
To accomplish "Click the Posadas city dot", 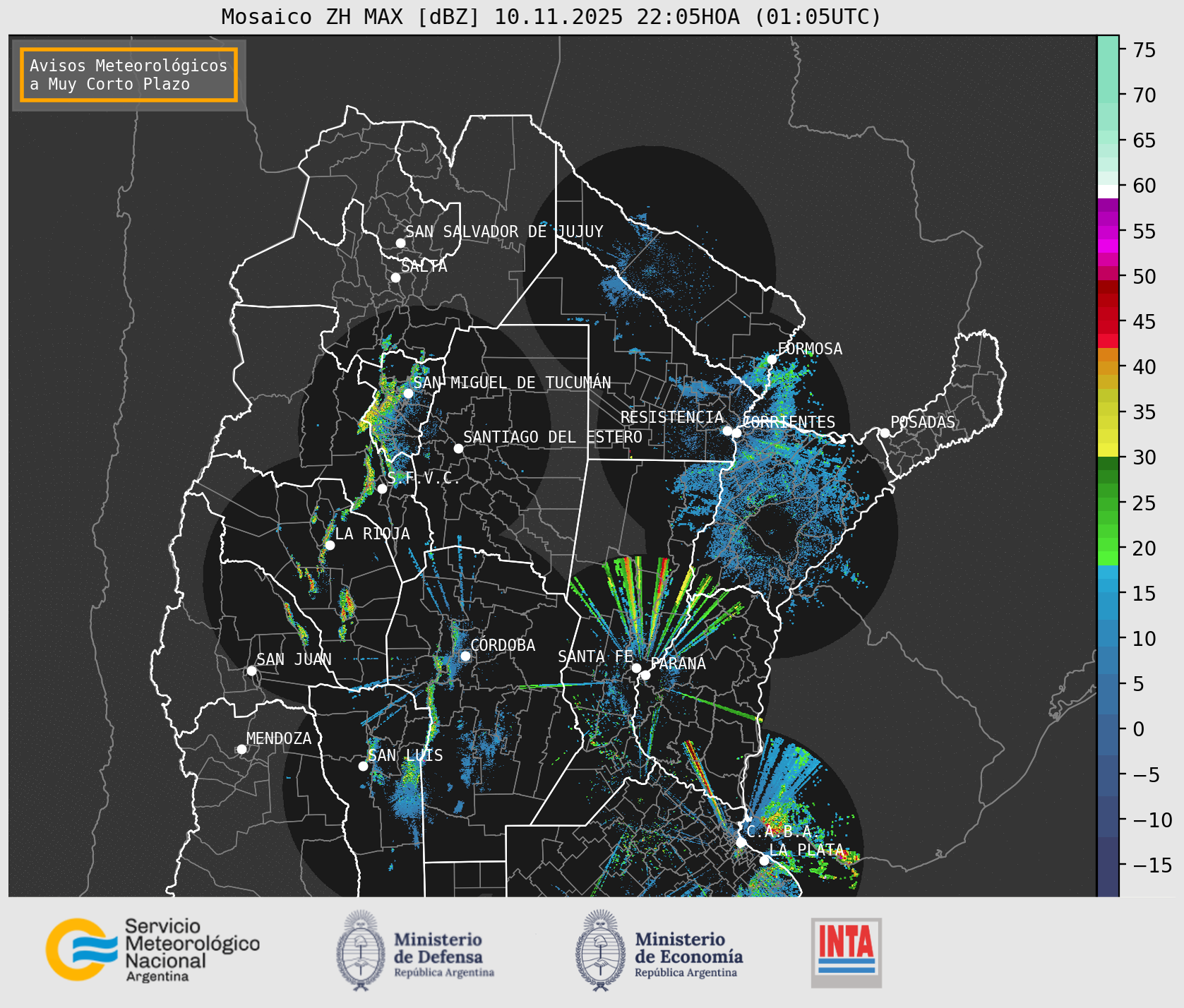I will click(x=885, y=433).
